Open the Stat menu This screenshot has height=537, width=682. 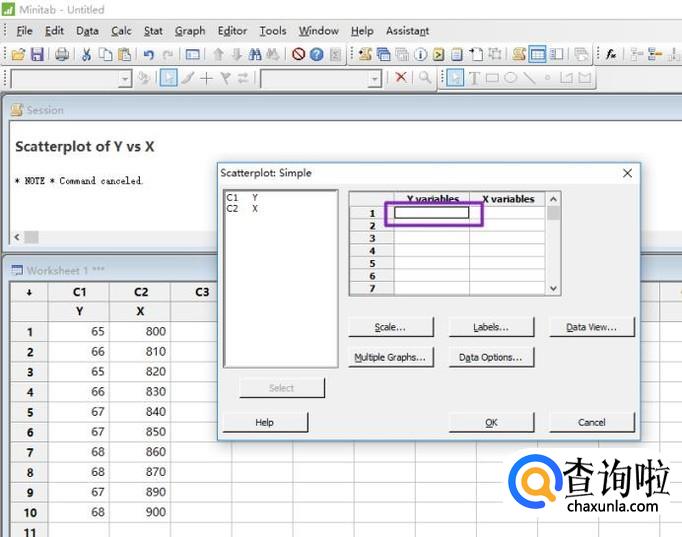click(x=153, y=31)
